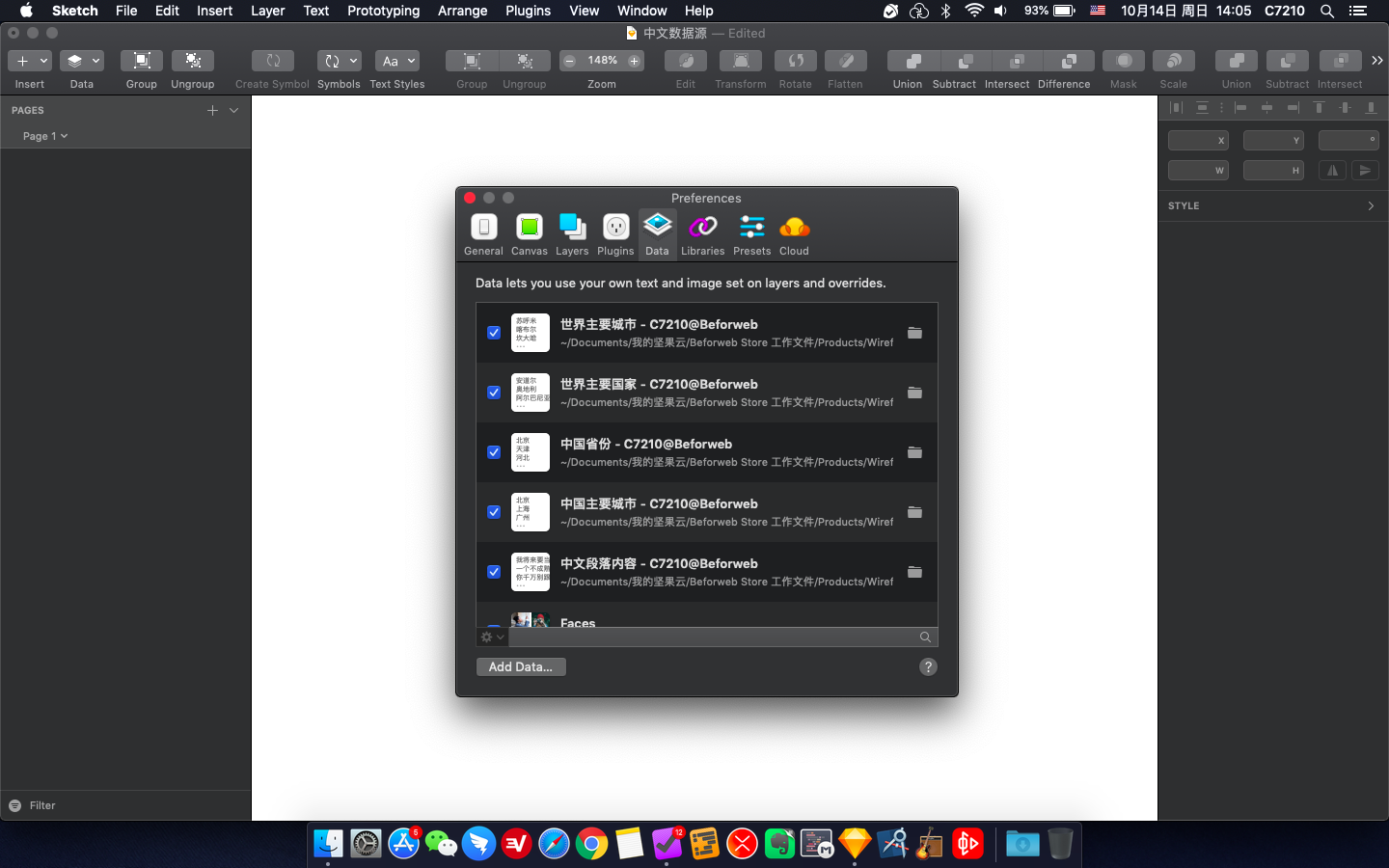Viewport: 1389px width, 868px height.
Task: Click the Group toolbar icon
Action: coord(141,61)
